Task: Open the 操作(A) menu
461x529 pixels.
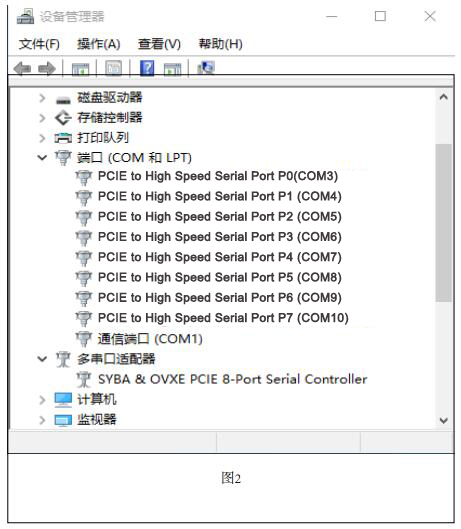Action: point(99,44)
